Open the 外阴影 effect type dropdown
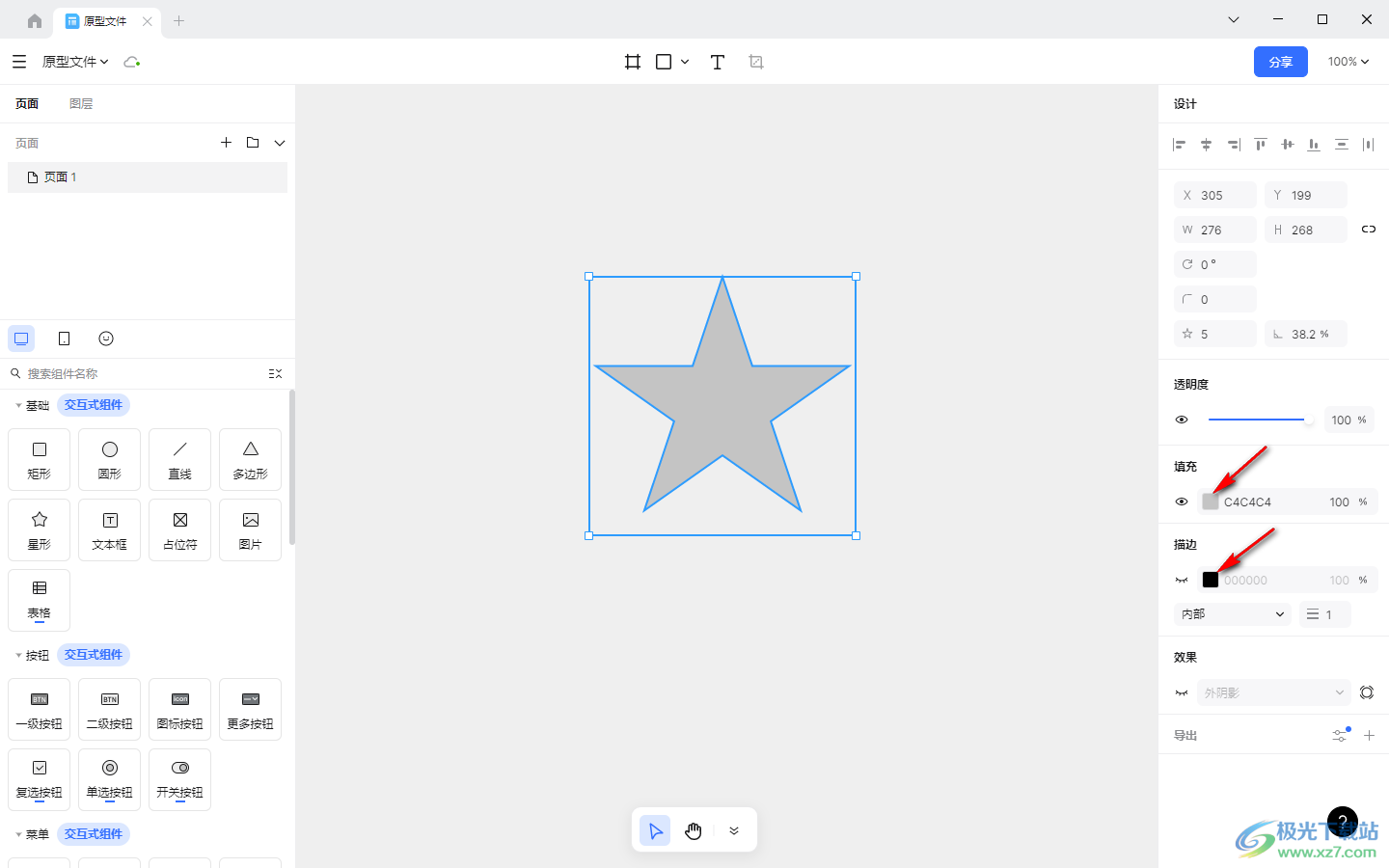The width and height of the screenshot is (1389, 868). click(x=1273, y=692)
